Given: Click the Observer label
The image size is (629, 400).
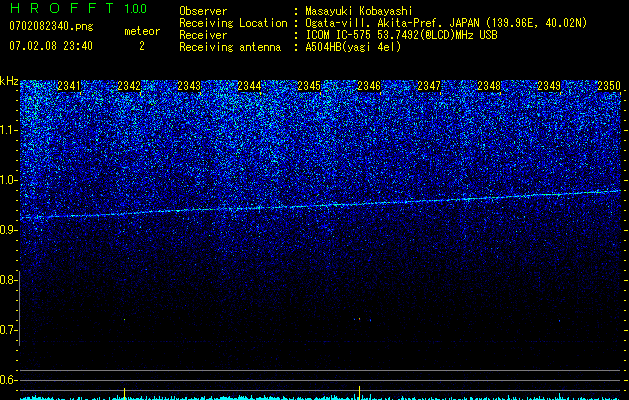Looking at the screenshot, I should click(x=203, y=11).
